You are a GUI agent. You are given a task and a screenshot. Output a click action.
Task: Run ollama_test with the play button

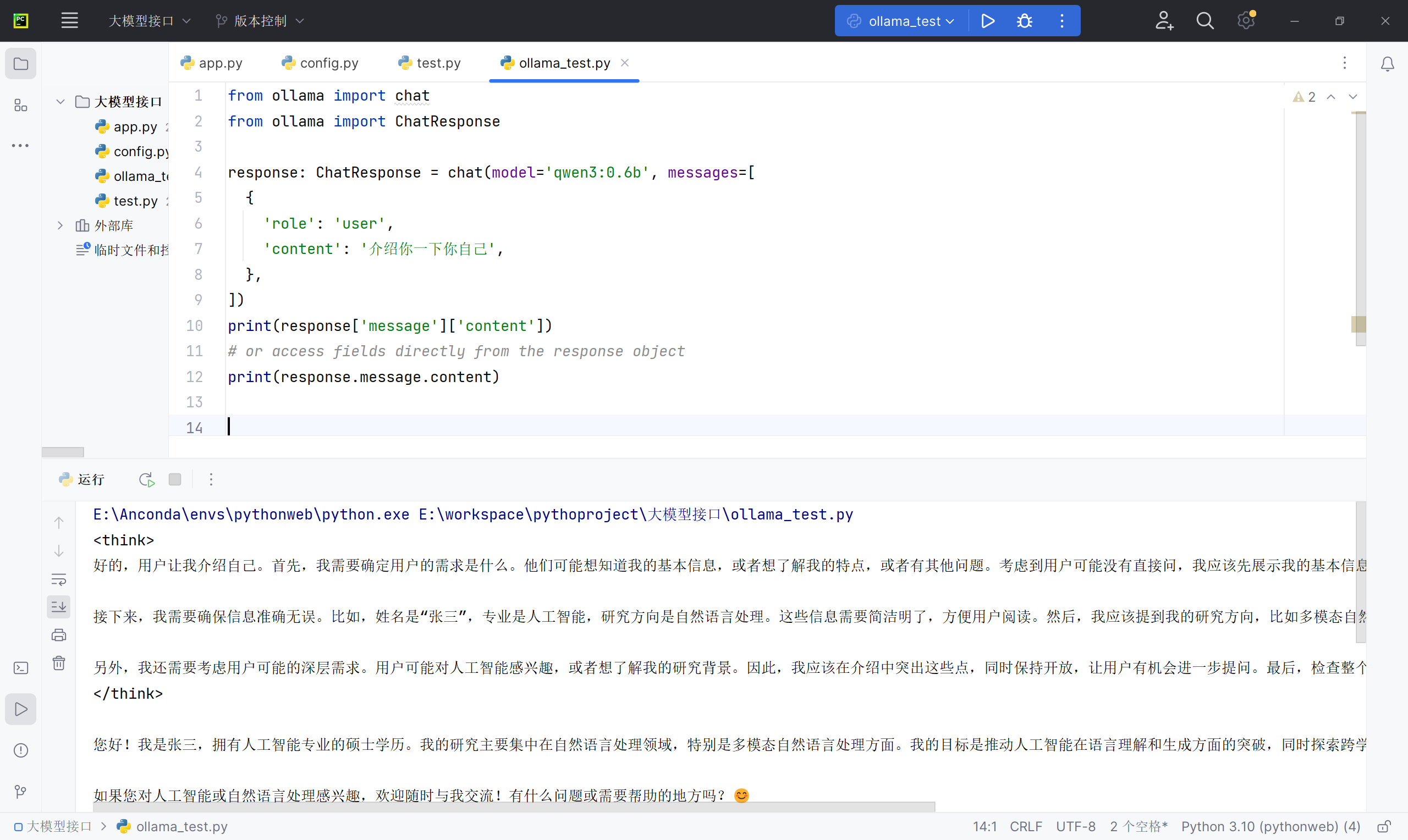pyautogui.click(x=987, y=21)
